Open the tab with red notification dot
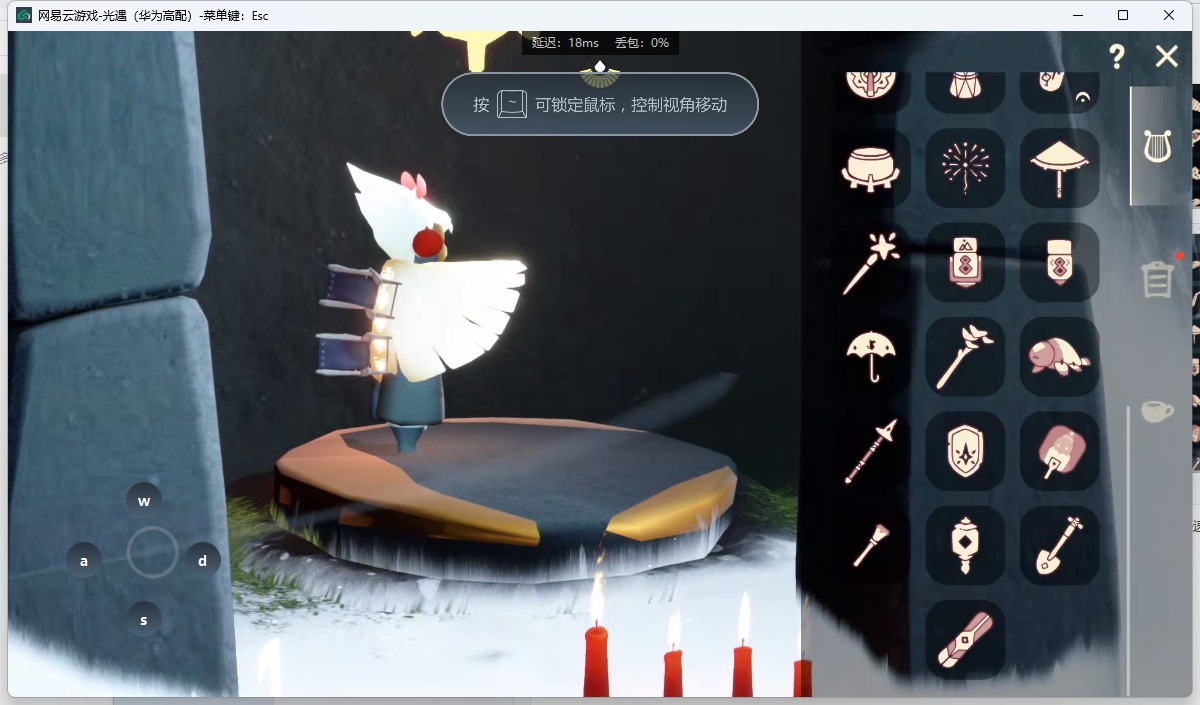This screenshot has height=705, width=1200. 1157,279
